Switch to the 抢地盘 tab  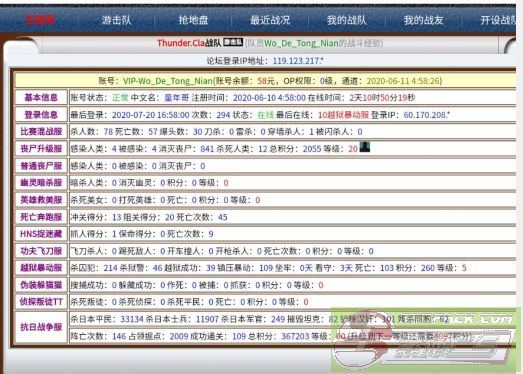click(193, 20)
